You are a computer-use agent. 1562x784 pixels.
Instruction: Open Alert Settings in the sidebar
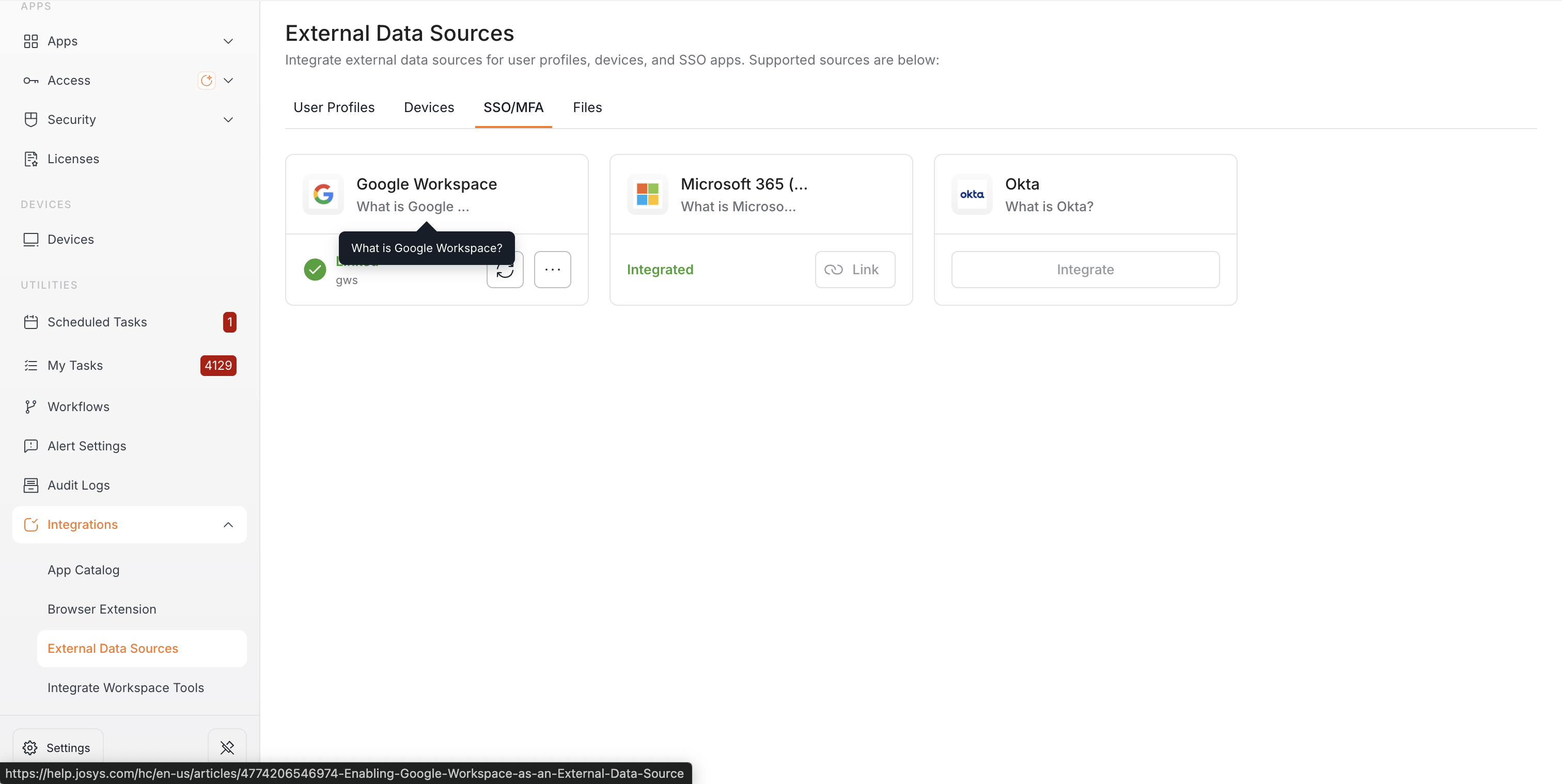[130, 446]
